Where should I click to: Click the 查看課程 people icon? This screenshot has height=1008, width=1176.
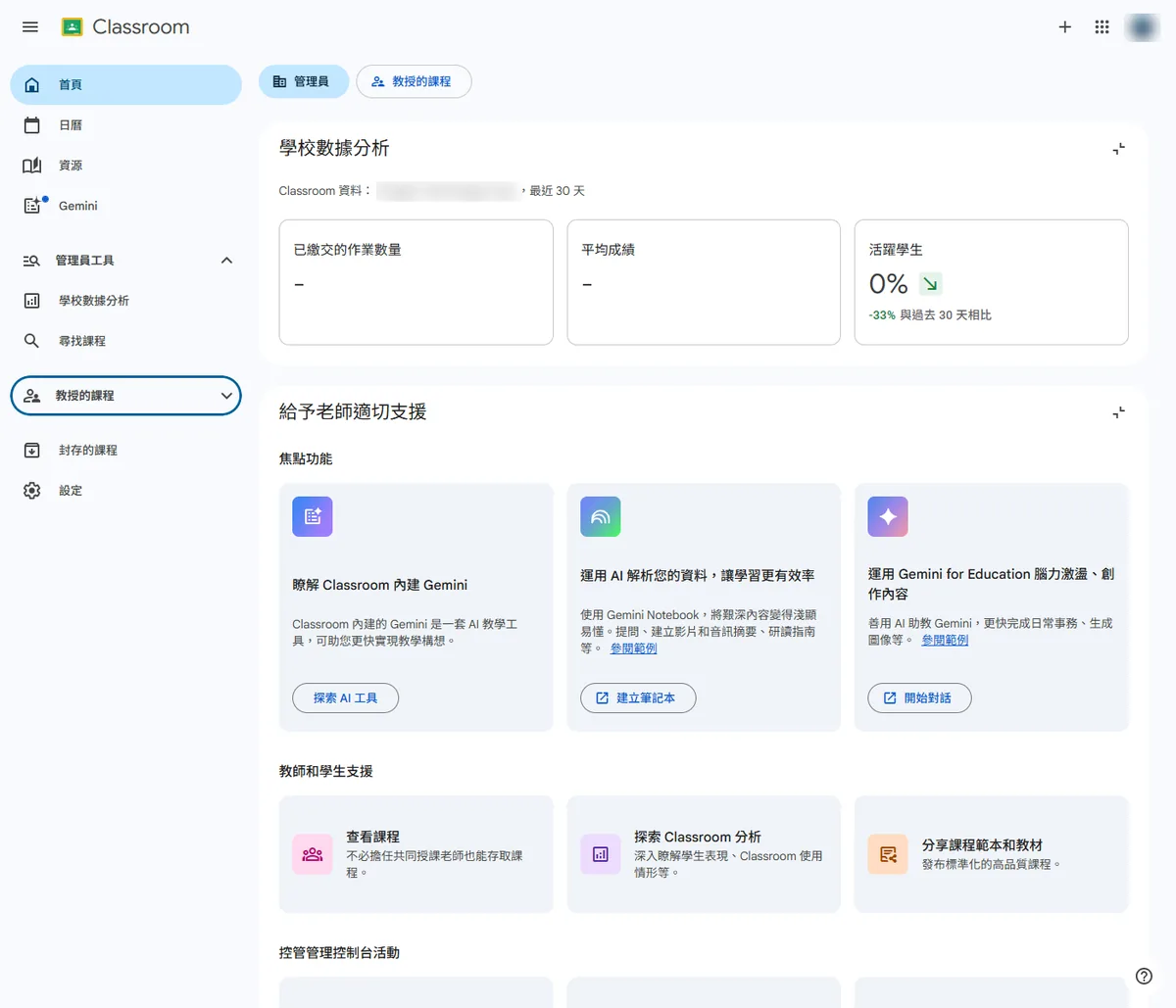coord(313,854)
